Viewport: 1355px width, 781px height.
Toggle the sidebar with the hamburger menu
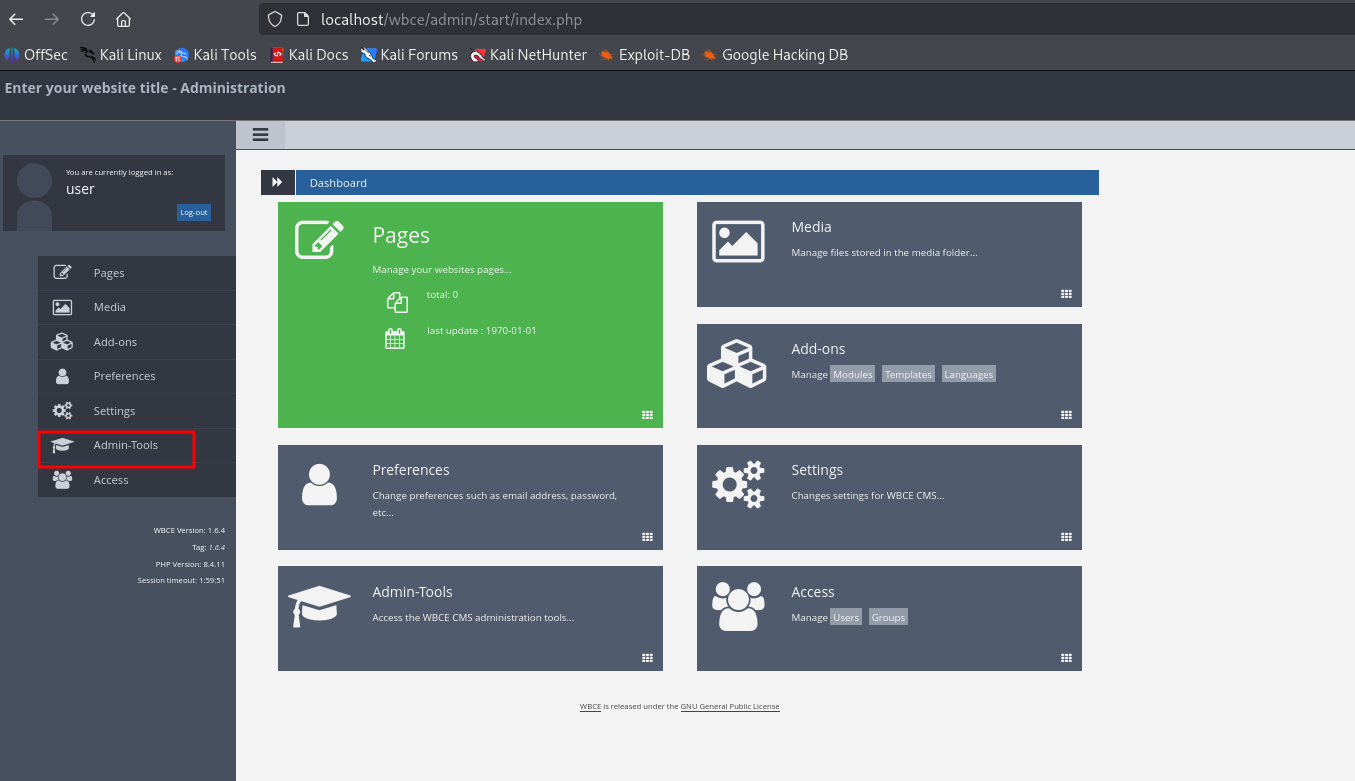click(x=261, y=135)
